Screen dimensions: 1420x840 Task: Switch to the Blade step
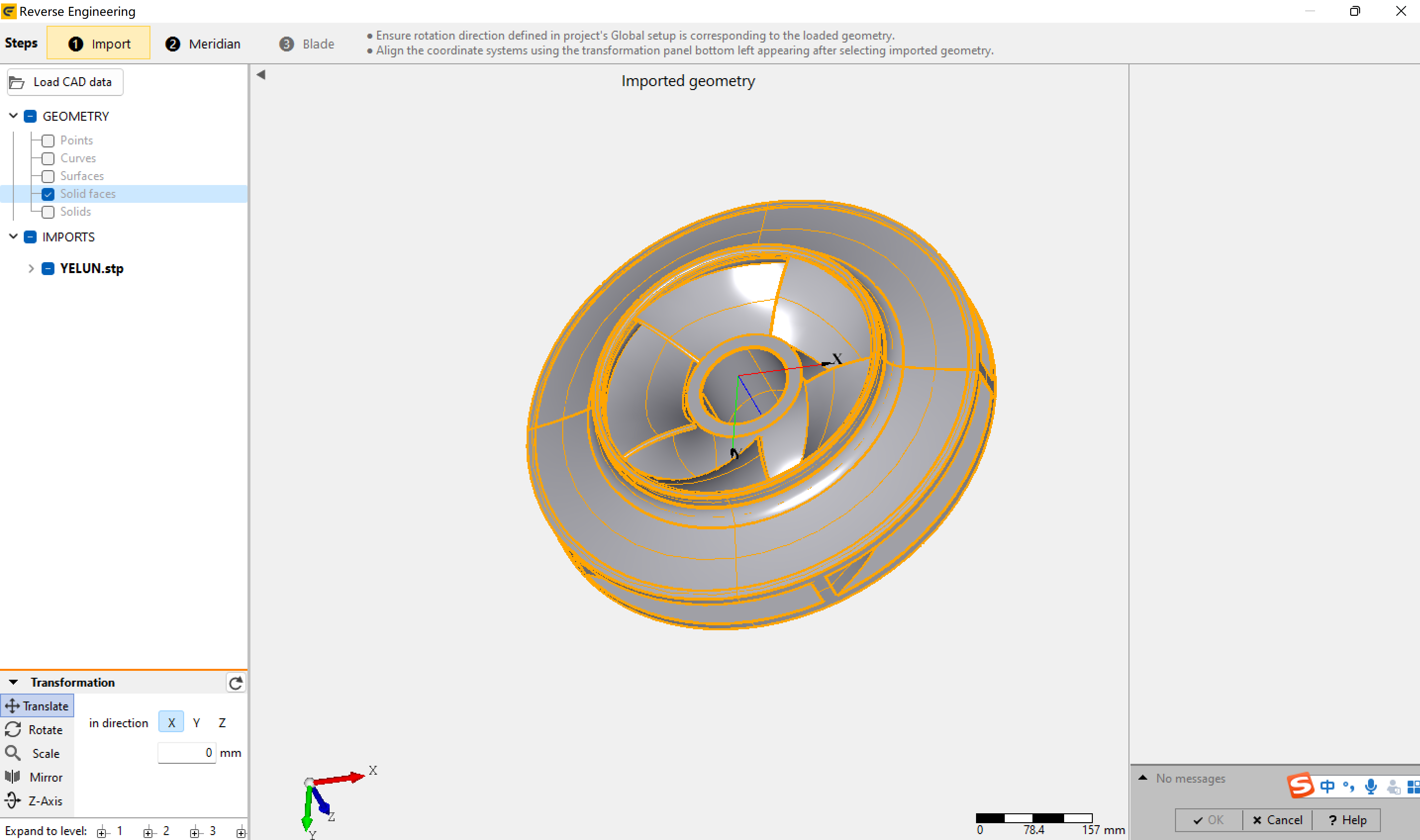306,44
